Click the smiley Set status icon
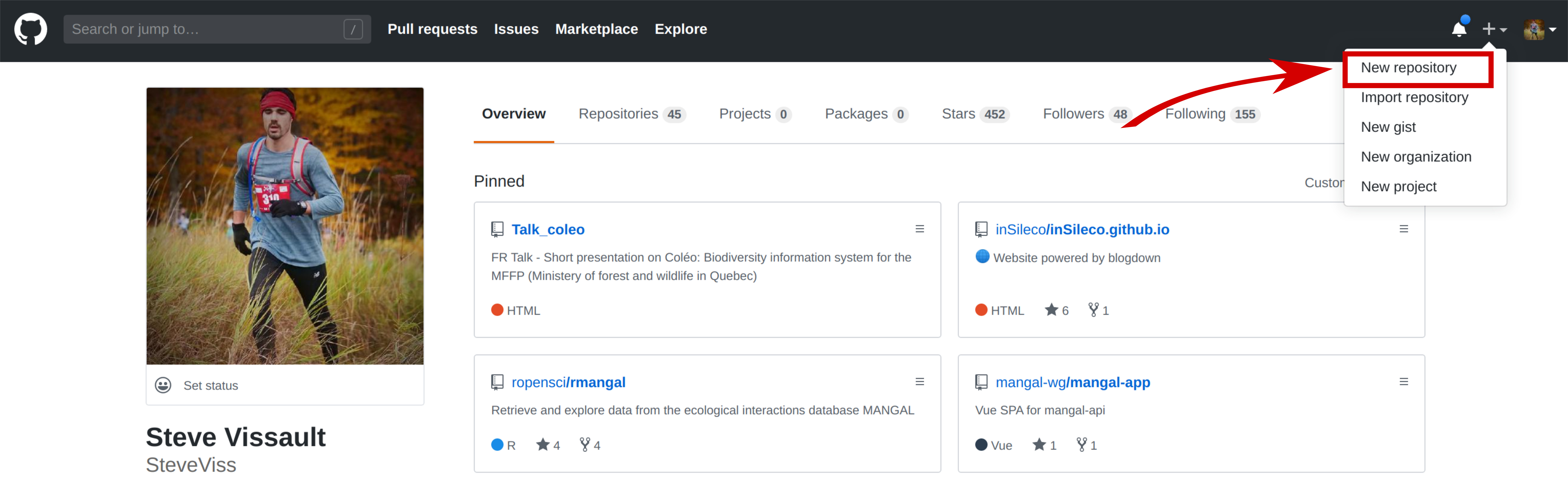This screenshot has height=481, width=1568. (163, 385)
